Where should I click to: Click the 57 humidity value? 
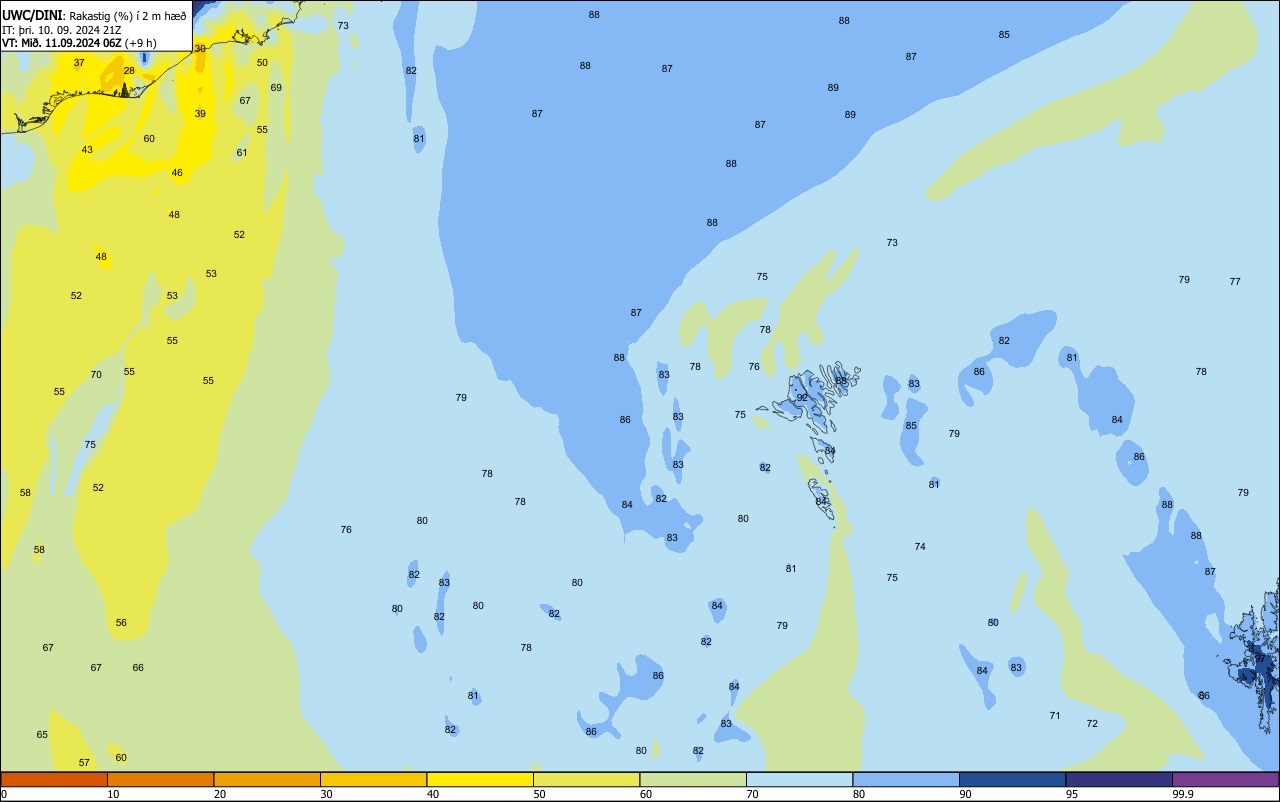coord(84,763)
